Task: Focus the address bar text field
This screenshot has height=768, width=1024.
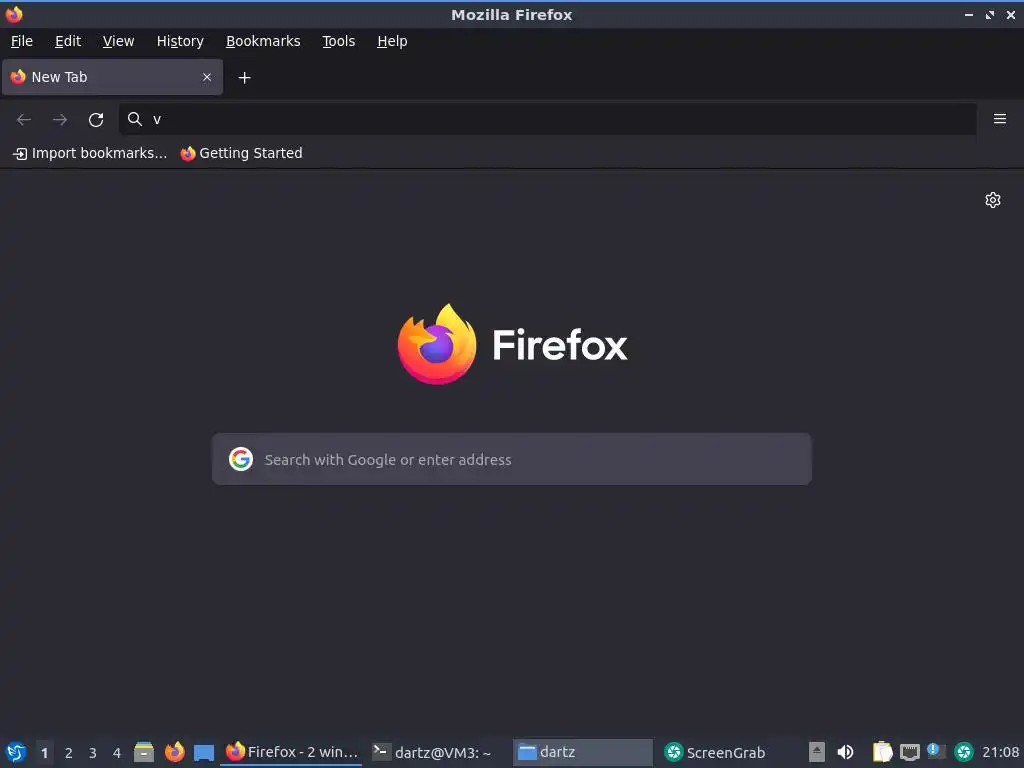Action: click(547, 119)
